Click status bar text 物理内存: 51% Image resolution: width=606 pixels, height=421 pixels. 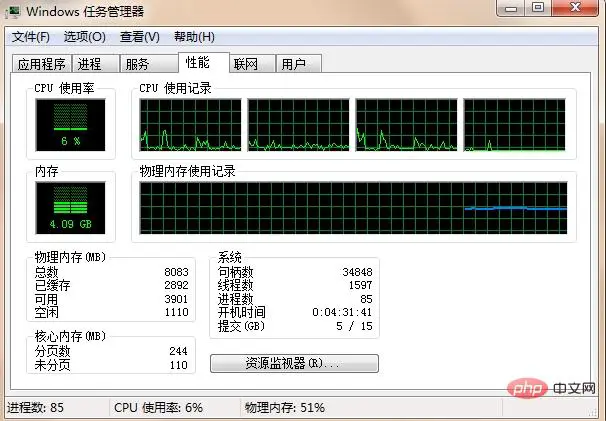[x=284, y=407]
